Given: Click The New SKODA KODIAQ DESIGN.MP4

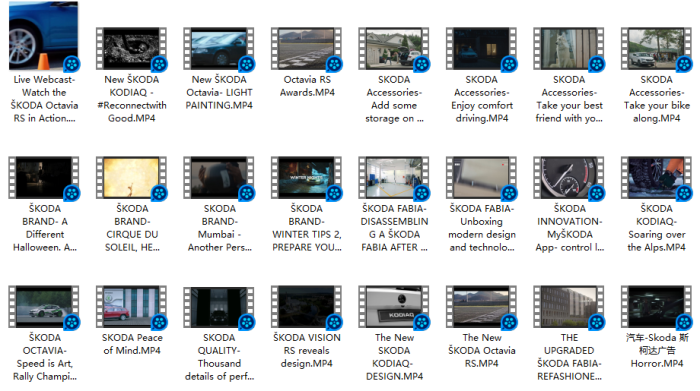Looking at the screenshot, I should pos(394,307).
